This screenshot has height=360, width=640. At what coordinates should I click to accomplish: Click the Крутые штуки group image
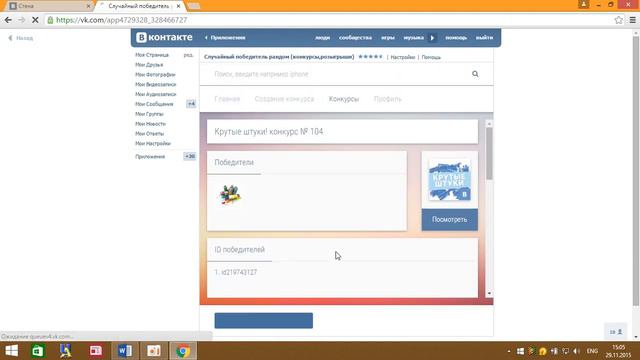[449, 180]
